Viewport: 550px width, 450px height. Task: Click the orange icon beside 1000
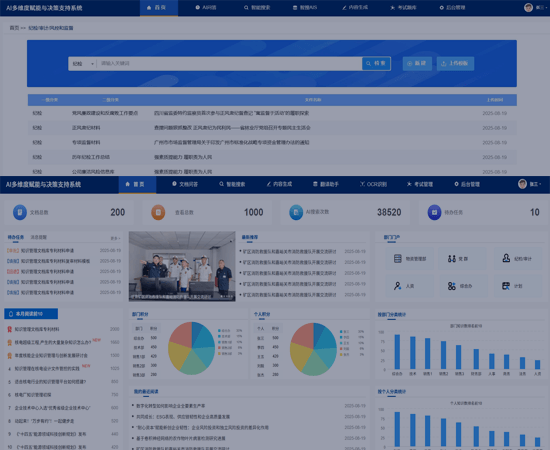point(158,212)
